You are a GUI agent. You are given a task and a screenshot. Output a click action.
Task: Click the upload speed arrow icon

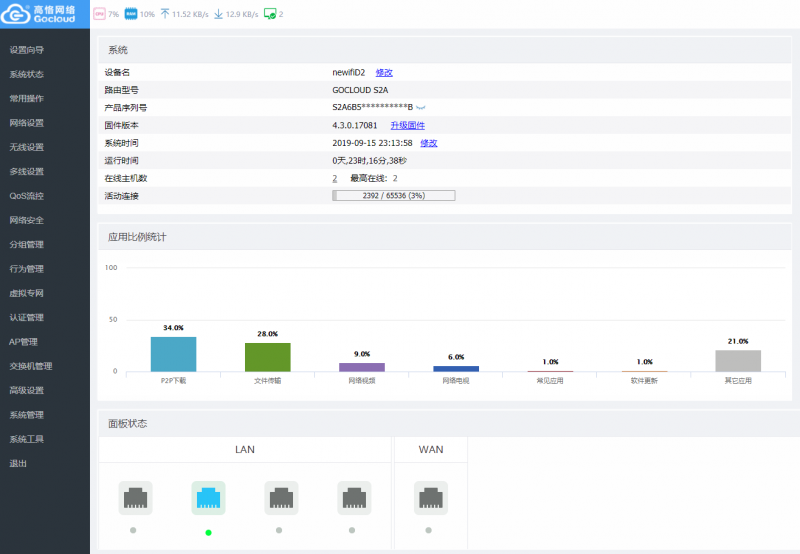164,14
